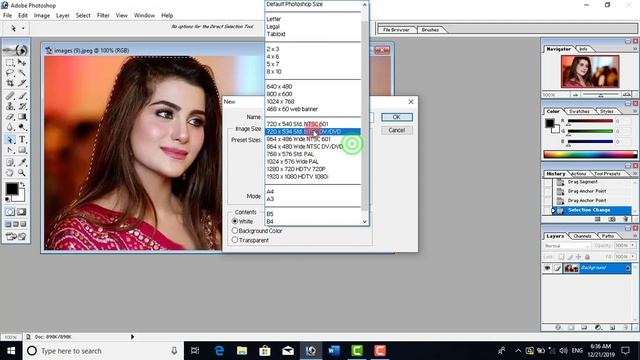The image size is (640, 360).
Task: Select the Eyedropper tool
Action: tap(22, 162)
